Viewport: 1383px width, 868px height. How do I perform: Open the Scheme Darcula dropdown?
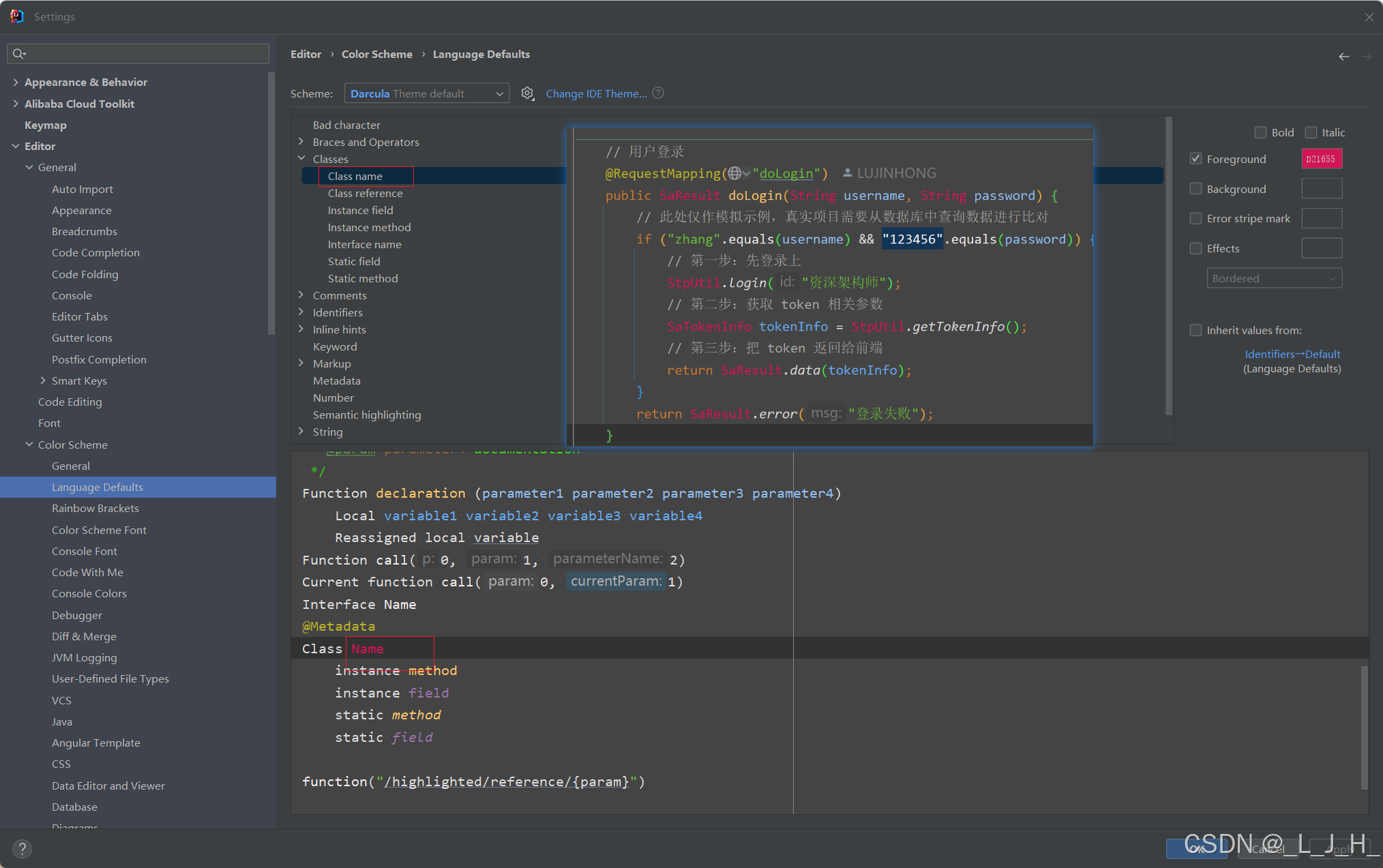coord(426,93)
